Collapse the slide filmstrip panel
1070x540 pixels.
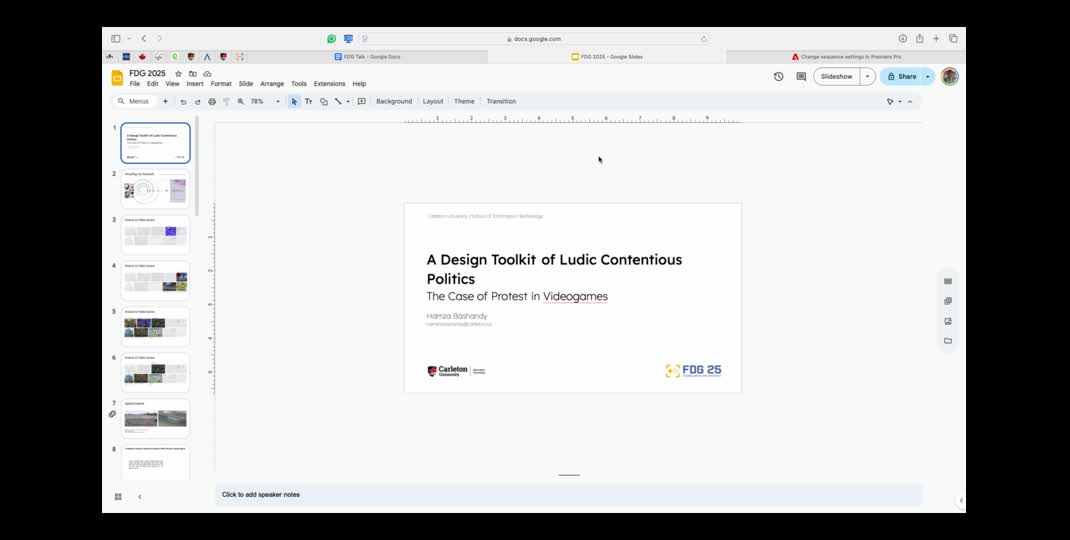point(139,496)
